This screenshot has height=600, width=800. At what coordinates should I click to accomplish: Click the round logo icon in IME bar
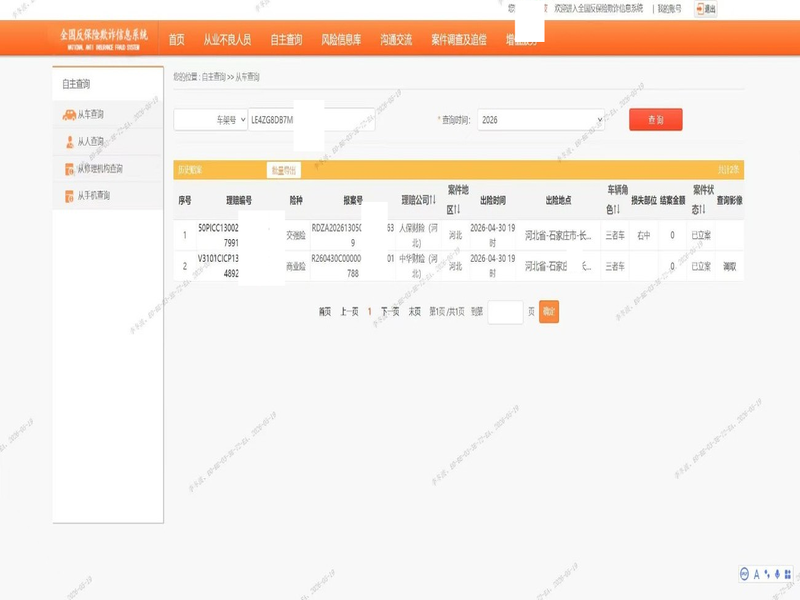coord(744,574)
